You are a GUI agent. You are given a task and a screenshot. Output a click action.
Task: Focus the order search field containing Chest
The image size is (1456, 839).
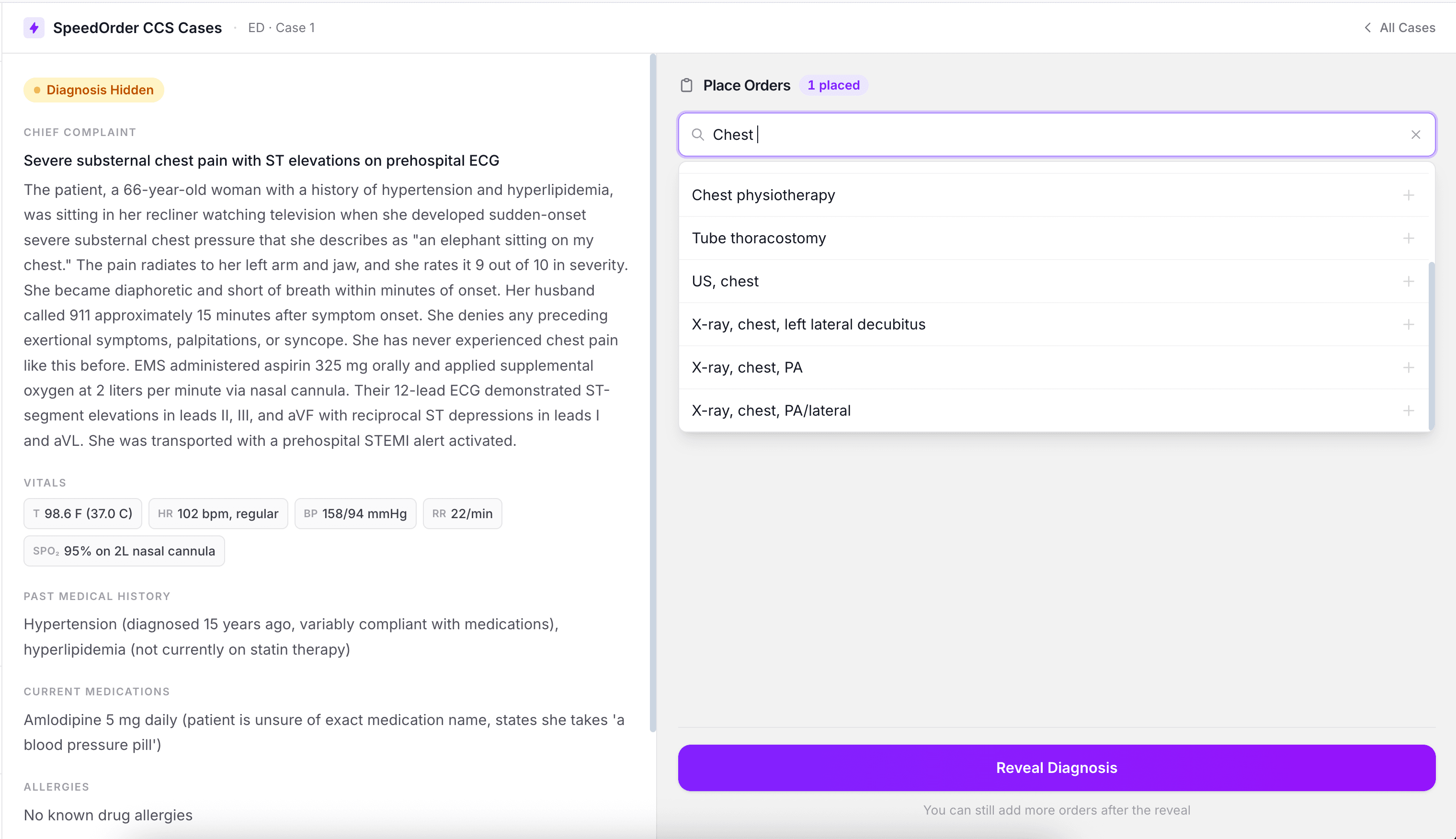pos(1057,135)
